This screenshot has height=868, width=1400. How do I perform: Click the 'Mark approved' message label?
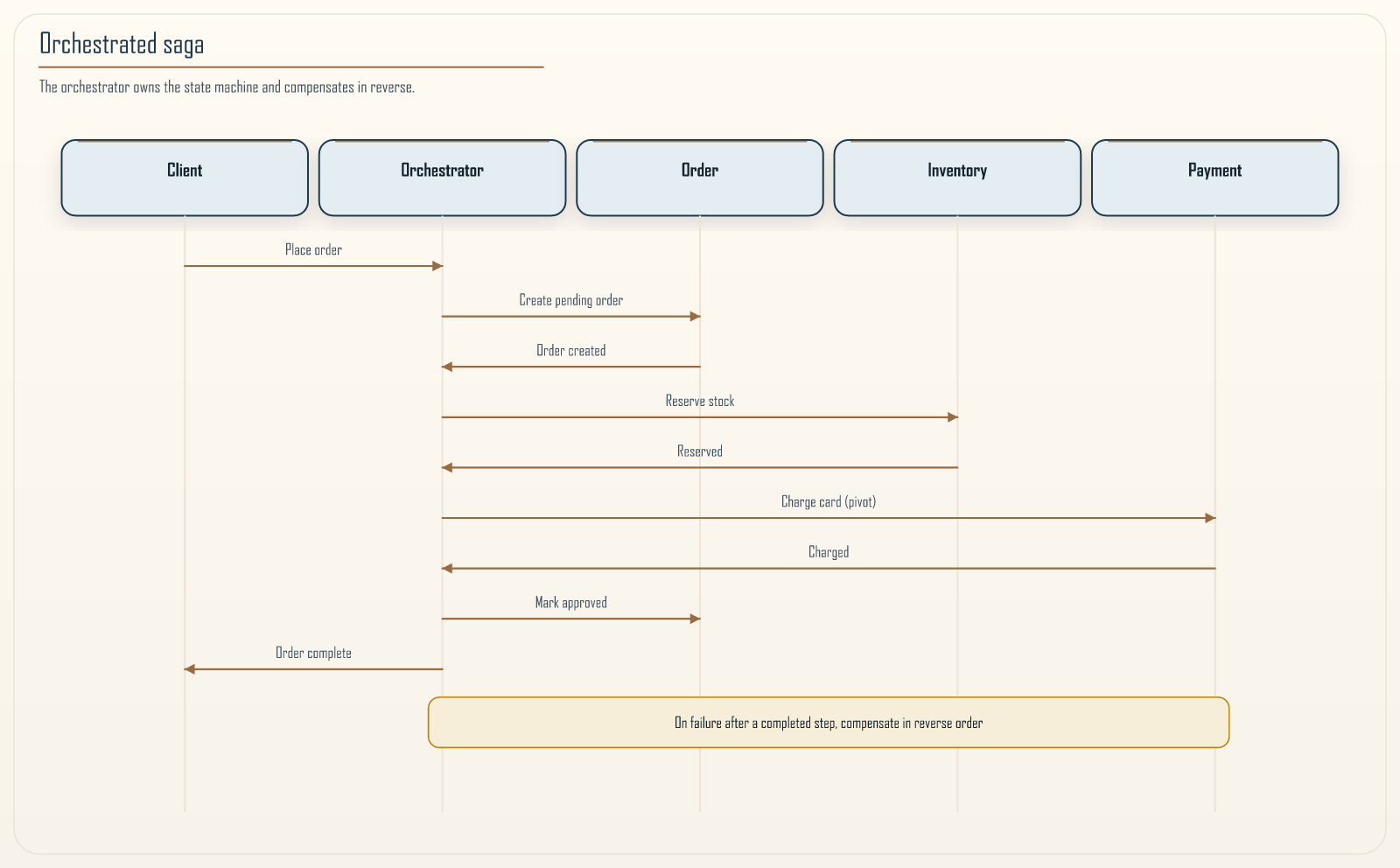571,603
